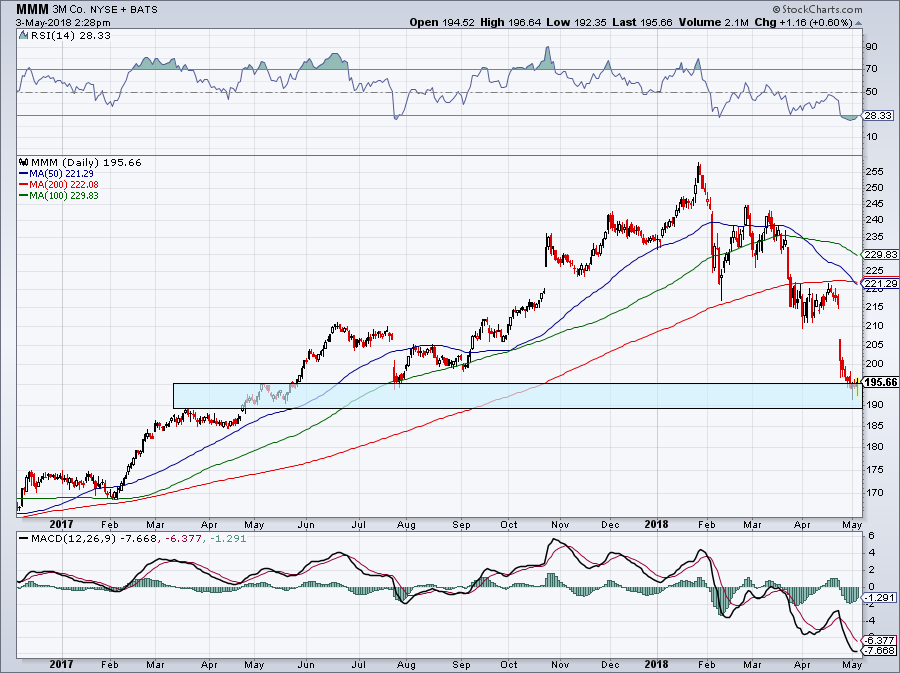This screenshot has width=900, height=673.
Task: Click the 2018 label on the price panel date axis
Action: click(x=656, y=524)
